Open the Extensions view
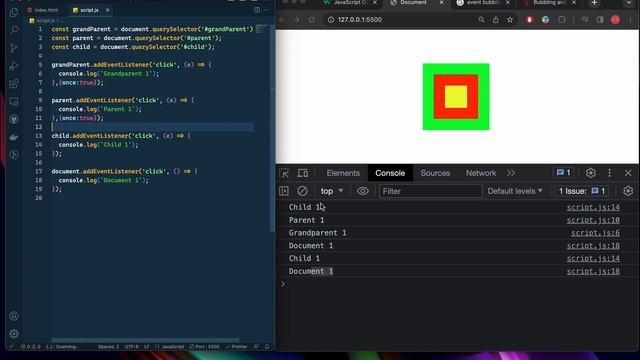The width and height of the screenshot is (640, 360). pos(14,84)
